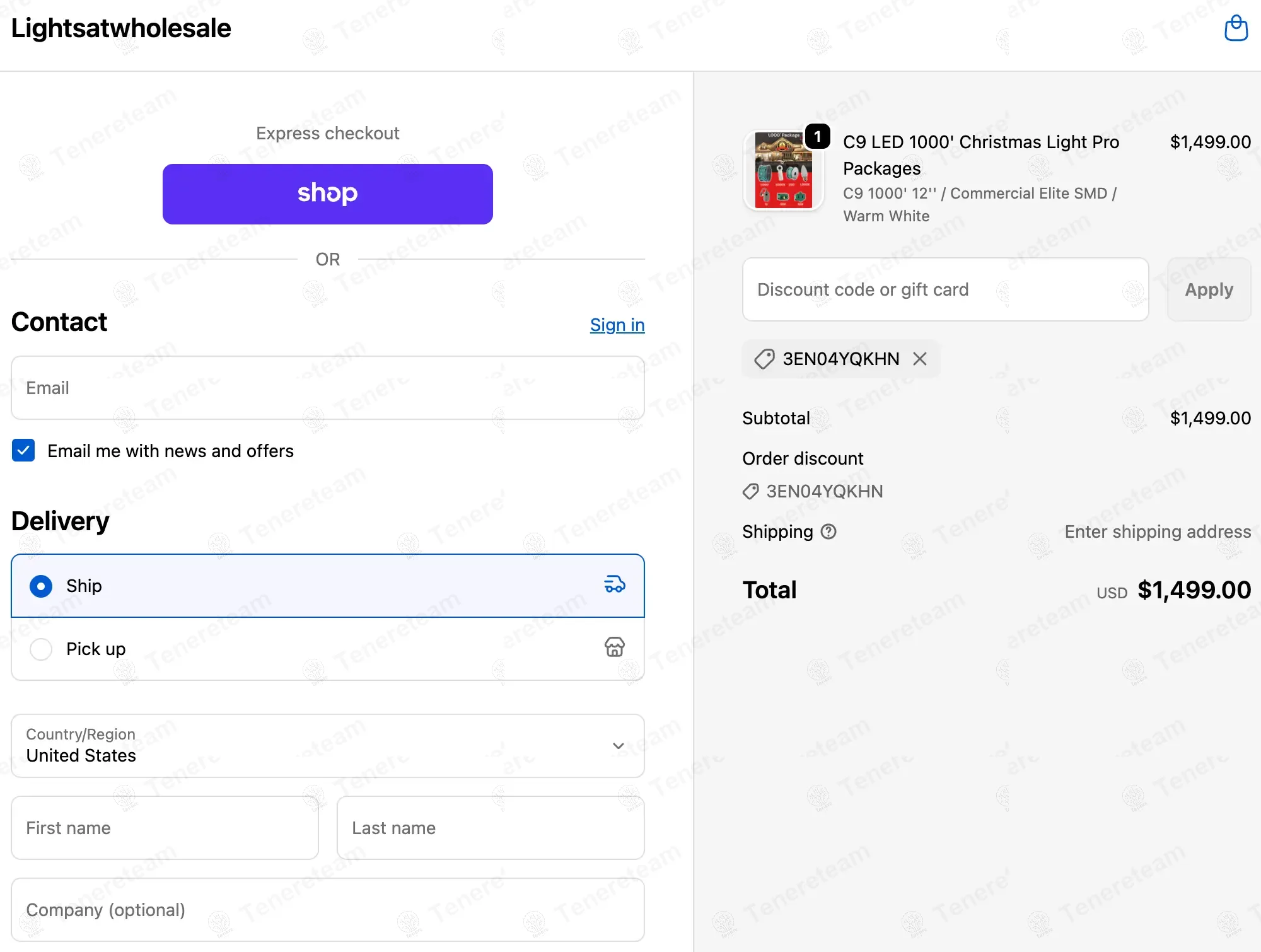Image resolution: width=1261 pixels, height=952 pixels.
Task: Remove discount code 3EN04YQKHN with X icon
Action: pyautogui.click(x=920, y=359)
